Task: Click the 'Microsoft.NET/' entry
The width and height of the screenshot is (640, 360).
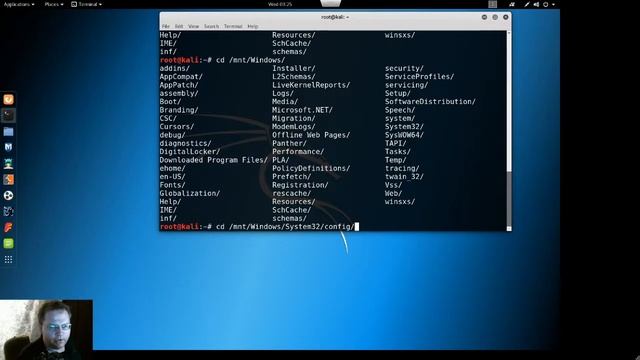Action: click(302, 110)
